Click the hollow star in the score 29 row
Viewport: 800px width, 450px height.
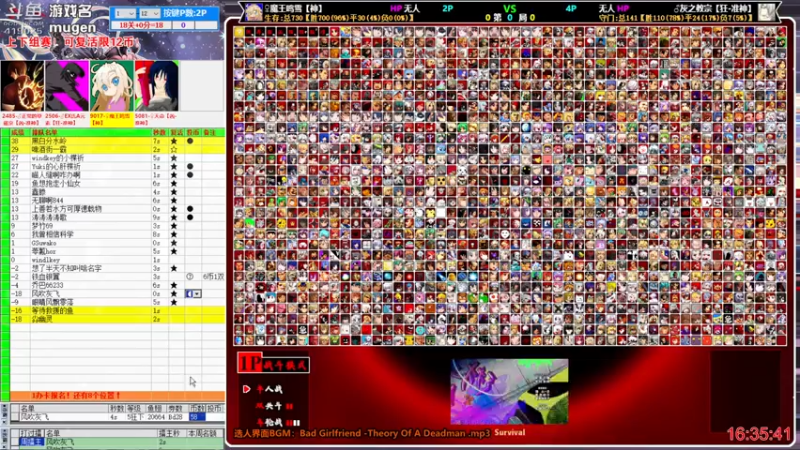click(x=174, y=149)
